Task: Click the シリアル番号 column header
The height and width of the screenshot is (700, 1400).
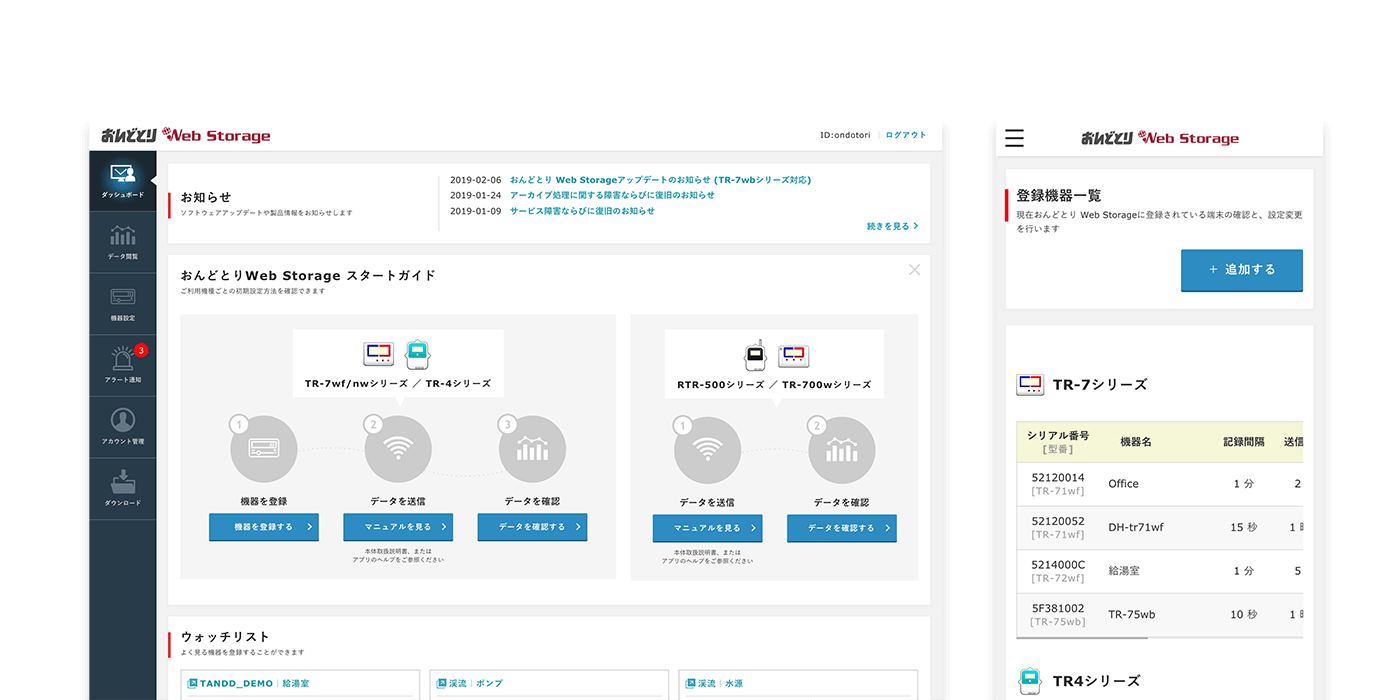Action: 1058,442
